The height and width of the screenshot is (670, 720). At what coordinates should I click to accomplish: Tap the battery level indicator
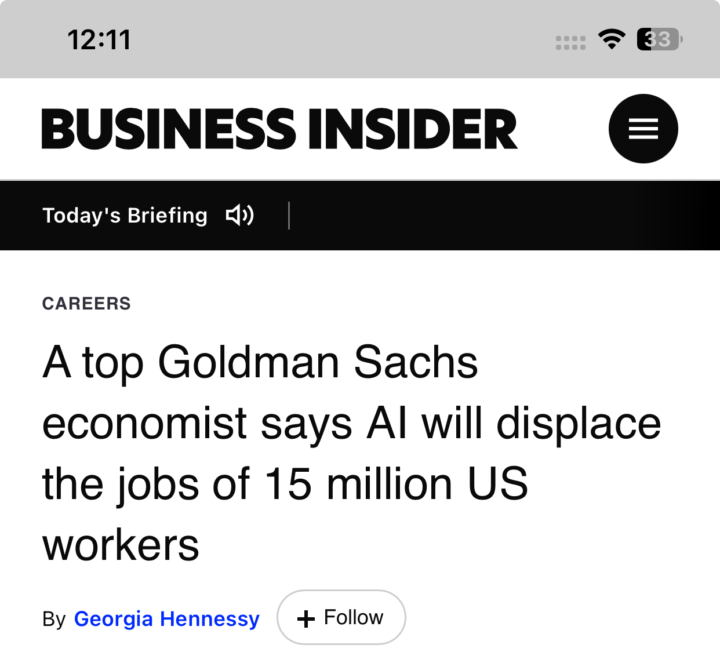tap(659, 39)
